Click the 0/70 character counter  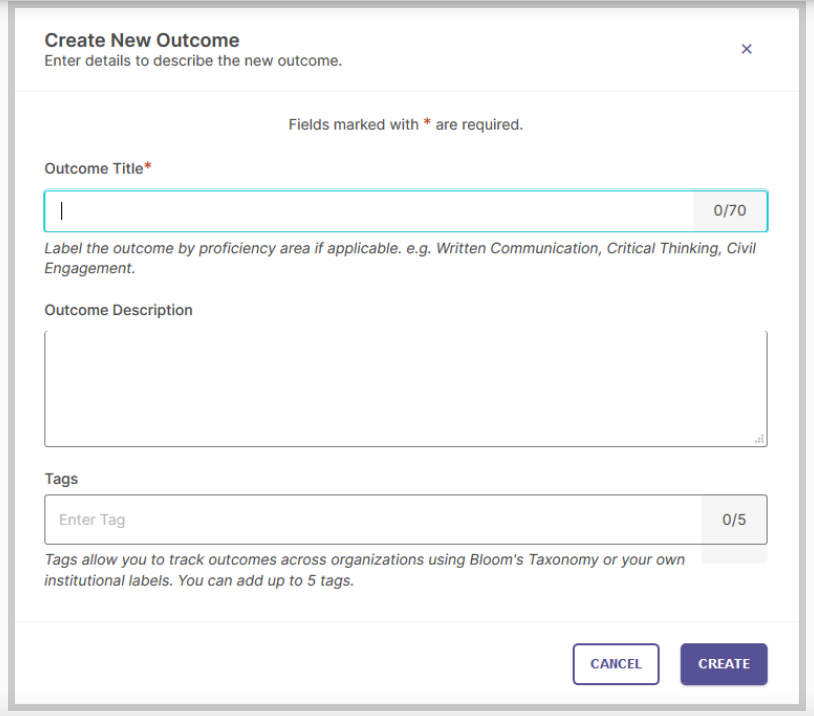731,210
